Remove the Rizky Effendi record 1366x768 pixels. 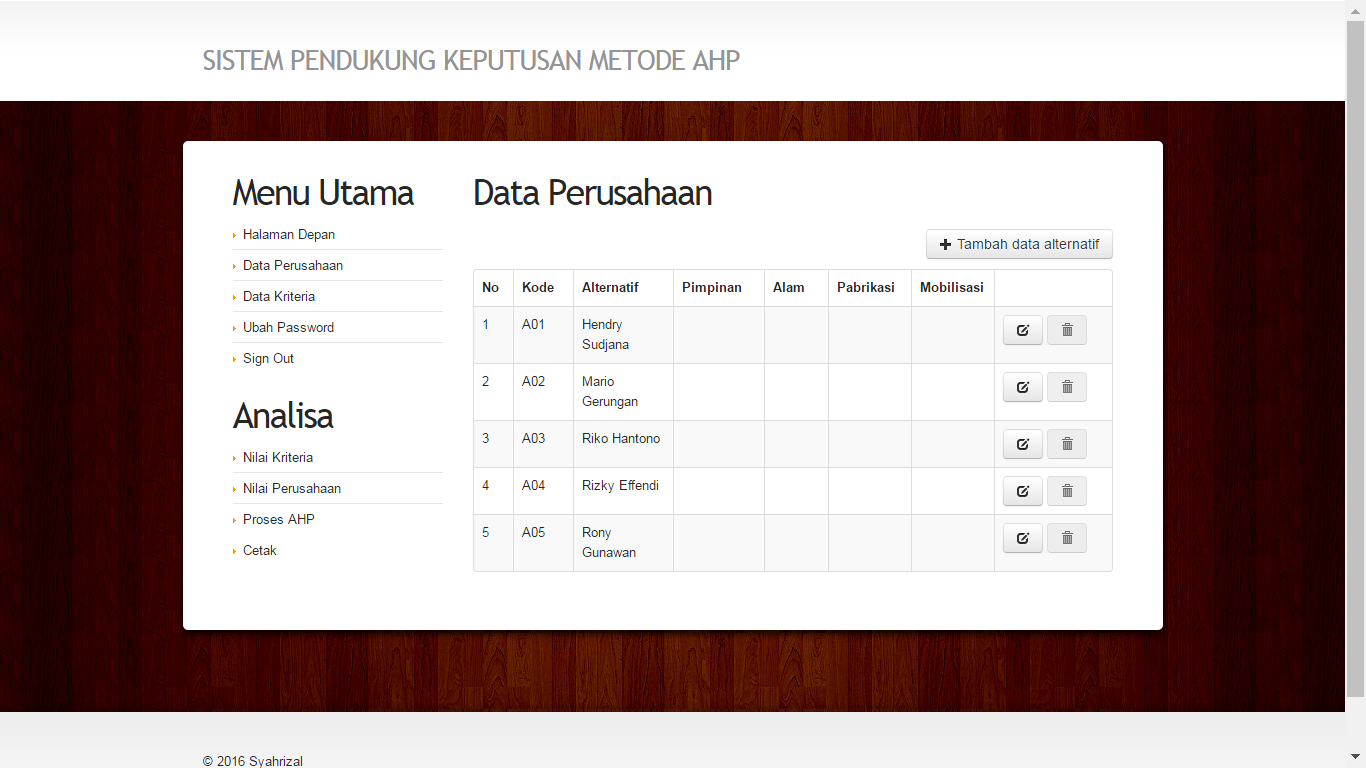[x=1066, y=491]
